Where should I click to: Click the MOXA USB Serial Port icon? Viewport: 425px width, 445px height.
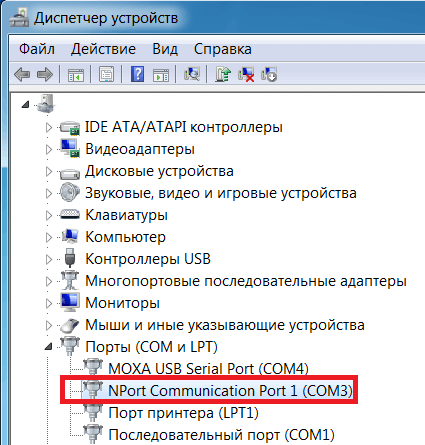pyautogui.click(x=92, y=368)
